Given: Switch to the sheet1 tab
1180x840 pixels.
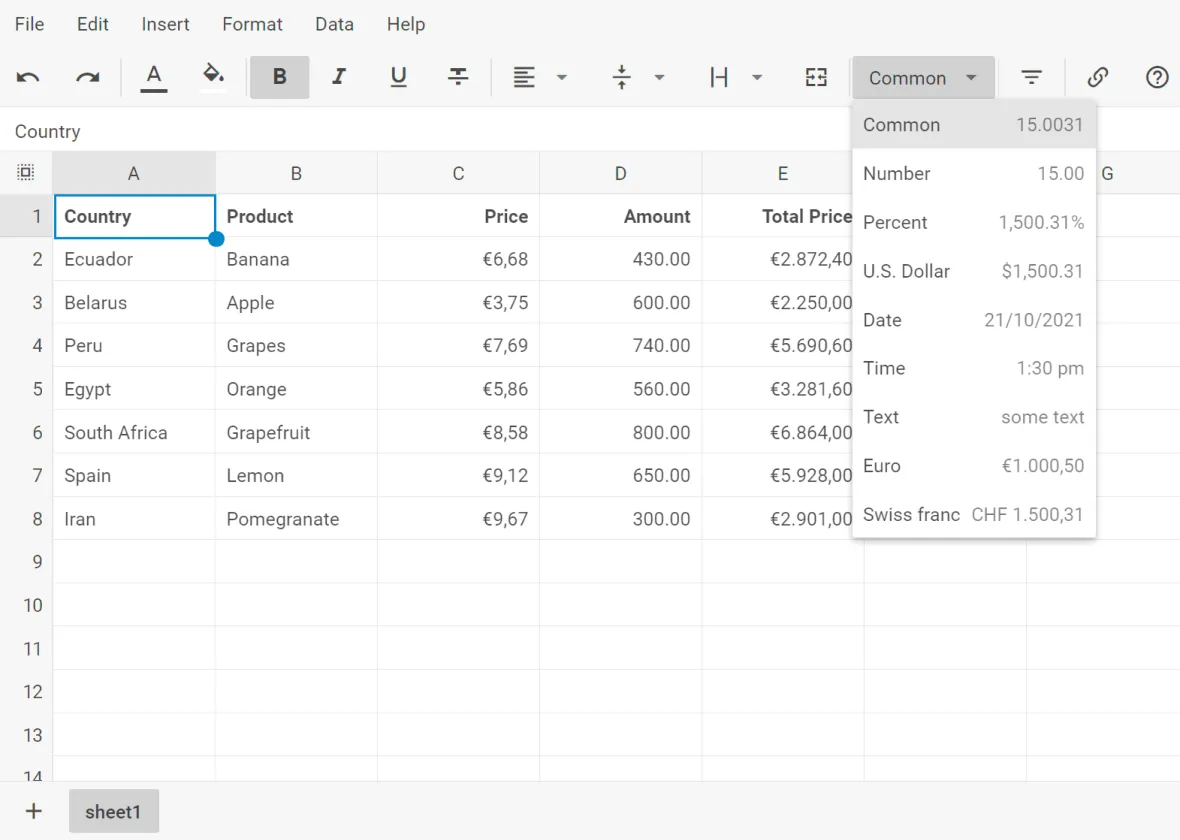Looking at the screenshot, I should pos(113,811).
